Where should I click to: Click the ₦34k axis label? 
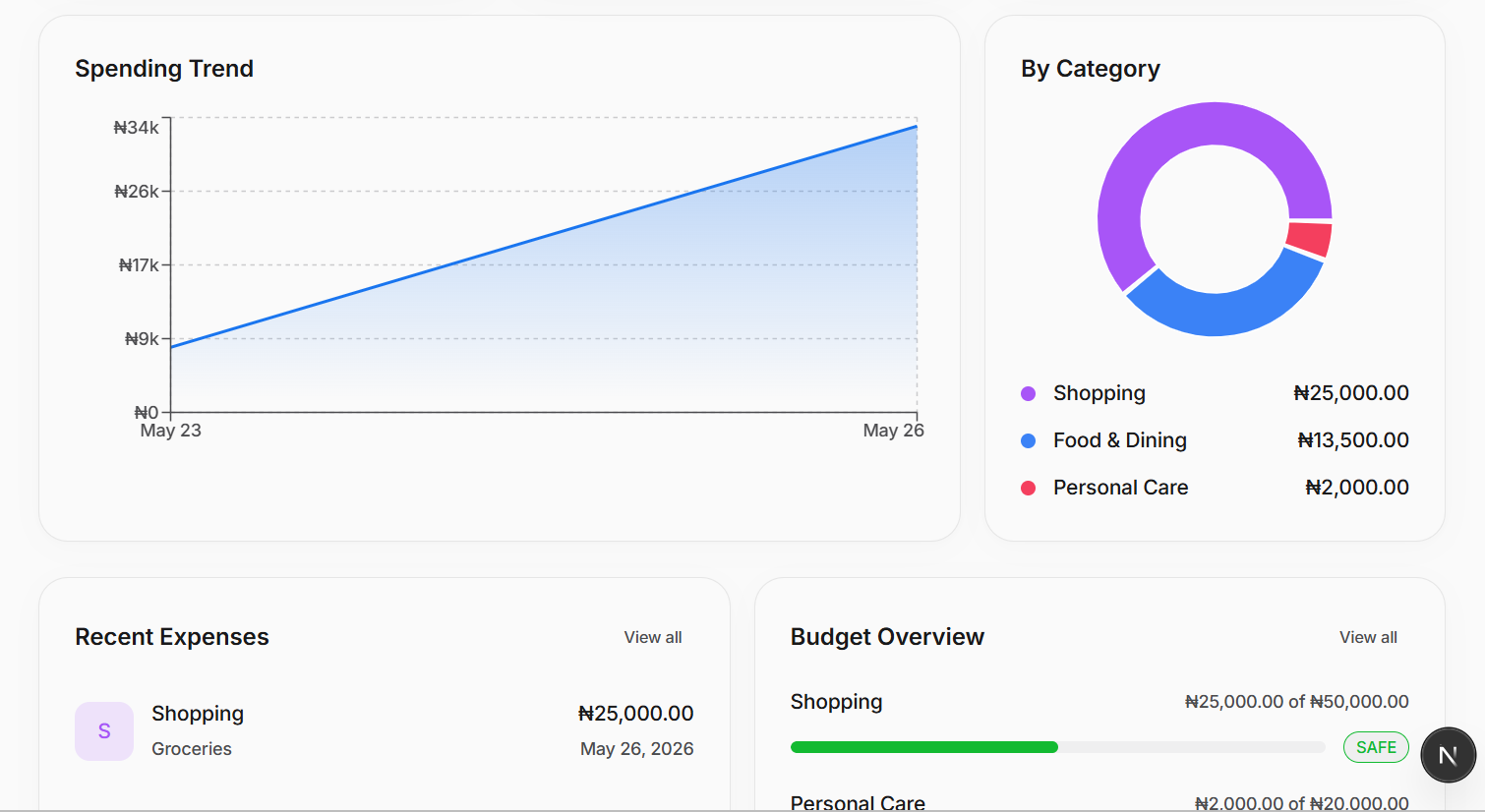(136, 128)
